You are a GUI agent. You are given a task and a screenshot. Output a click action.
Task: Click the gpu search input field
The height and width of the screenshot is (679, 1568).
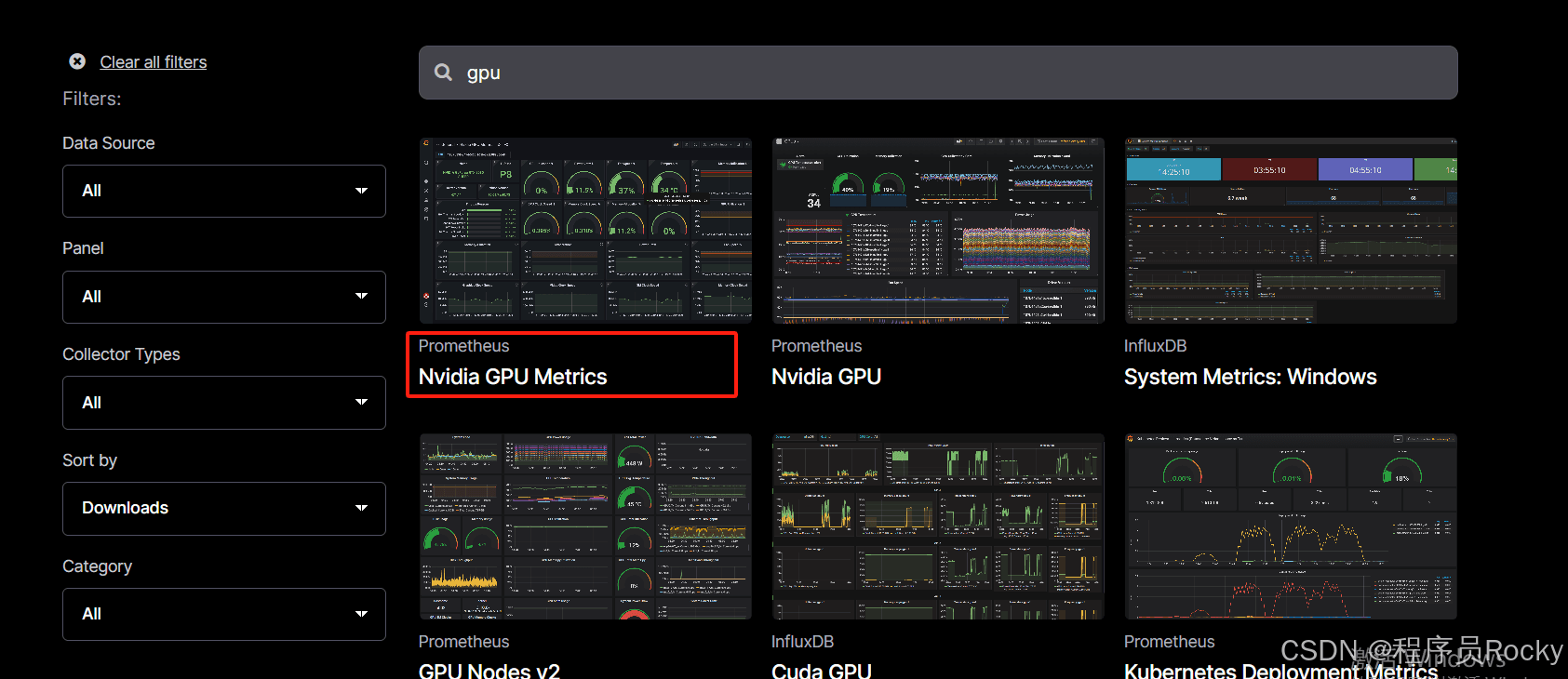pyautogui.click(x=949, y=73)
